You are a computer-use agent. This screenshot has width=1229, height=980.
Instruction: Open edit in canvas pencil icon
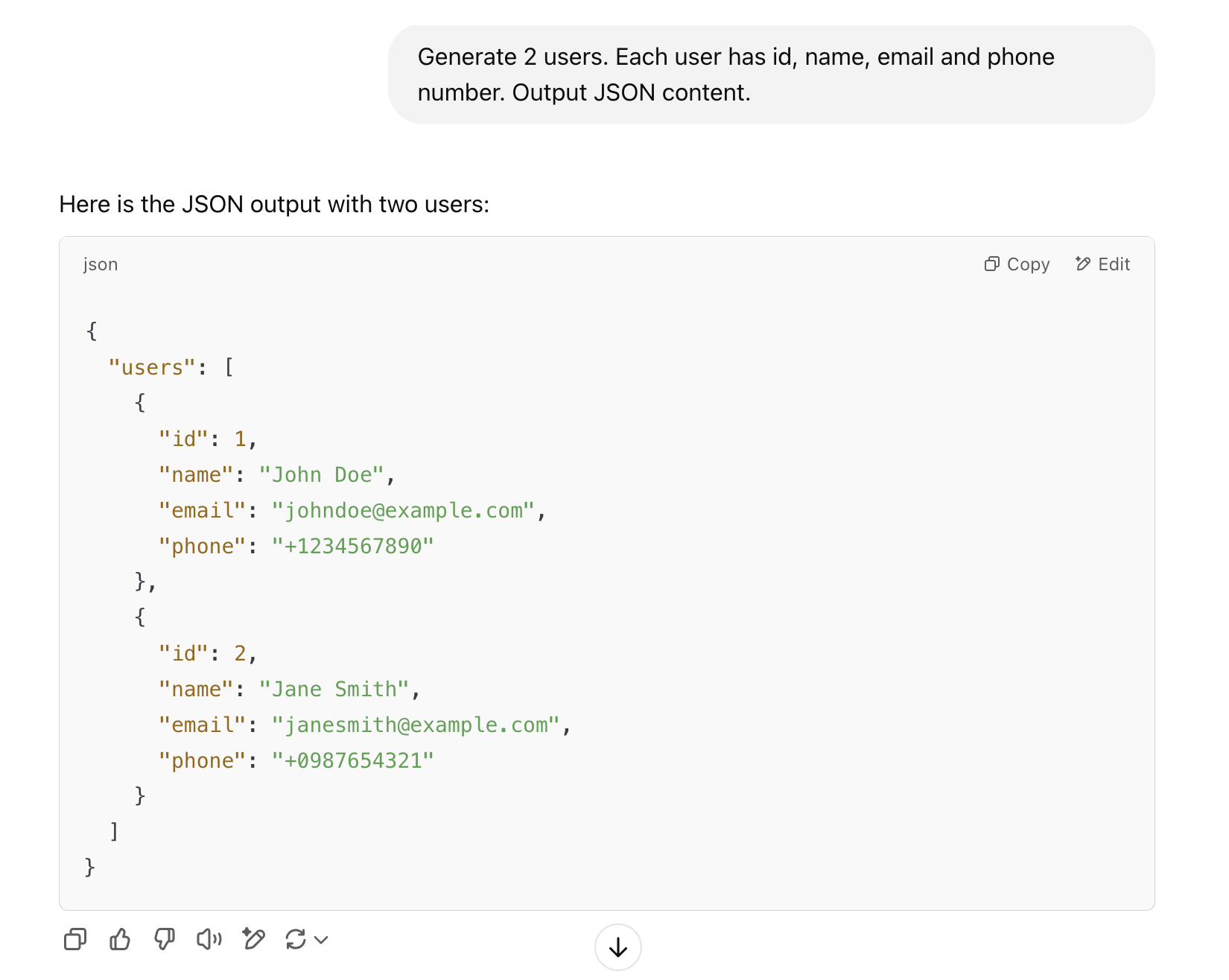coord(254,940)
